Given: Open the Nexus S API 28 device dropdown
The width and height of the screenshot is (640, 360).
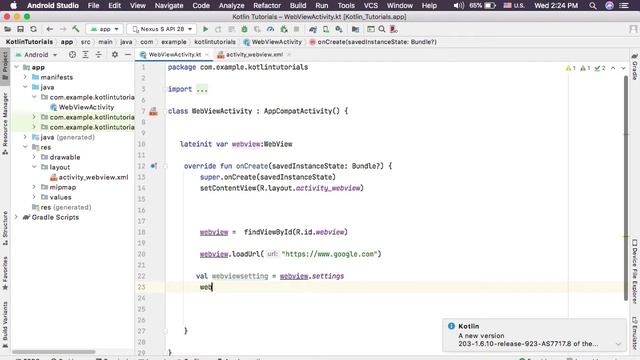Looking at the screenshot, I should [x=162, y=29].
